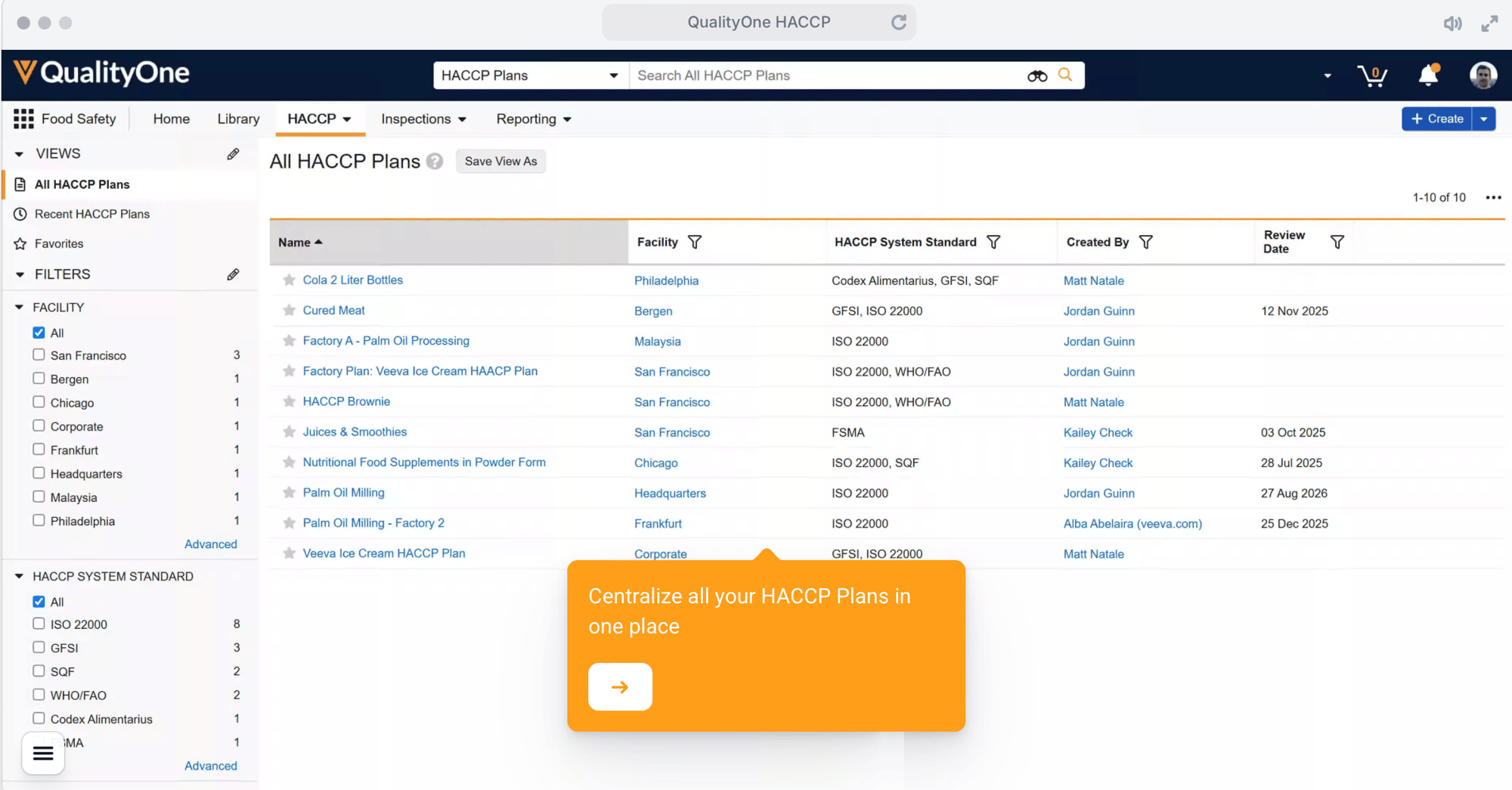
Task: Open the three-dot actions menu
Action: (x=1493, y=197)
